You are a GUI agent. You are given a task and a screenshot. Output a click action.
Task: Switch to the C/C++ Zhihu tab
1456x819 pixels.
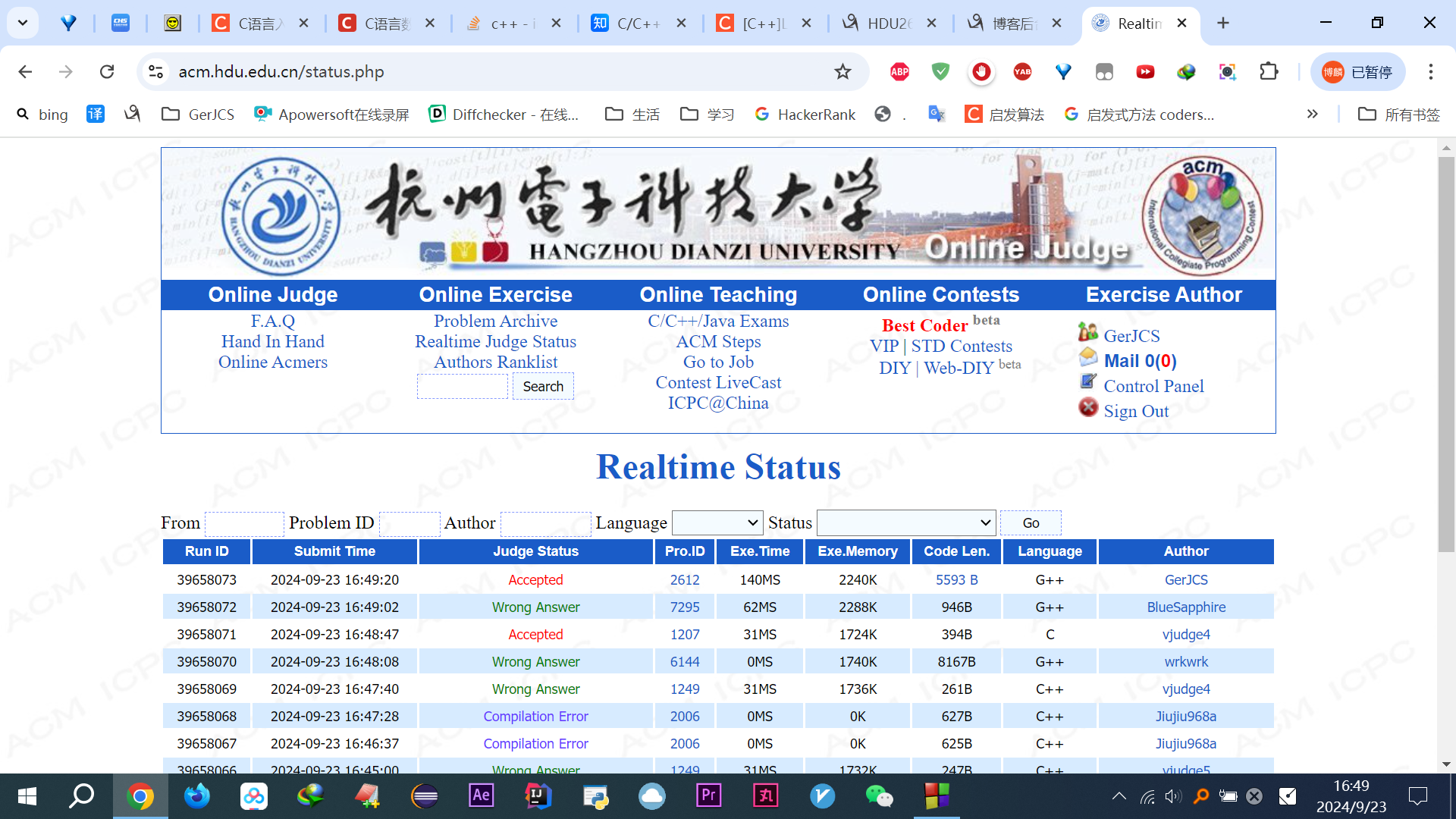pyautogui.click(x=637, y=24)
